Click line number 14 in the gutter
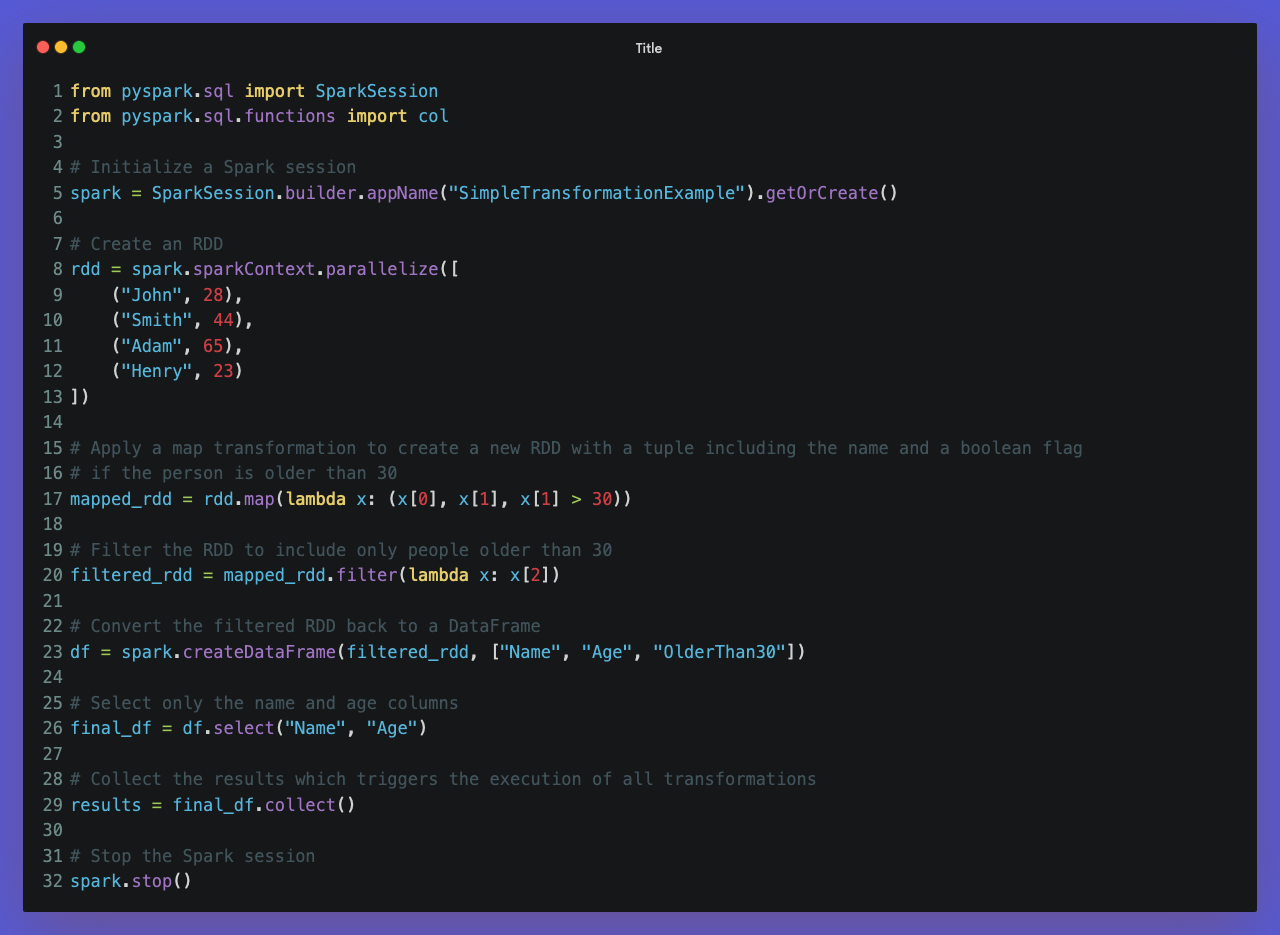This screenshot has width=1280, height=935. (52, 422)
